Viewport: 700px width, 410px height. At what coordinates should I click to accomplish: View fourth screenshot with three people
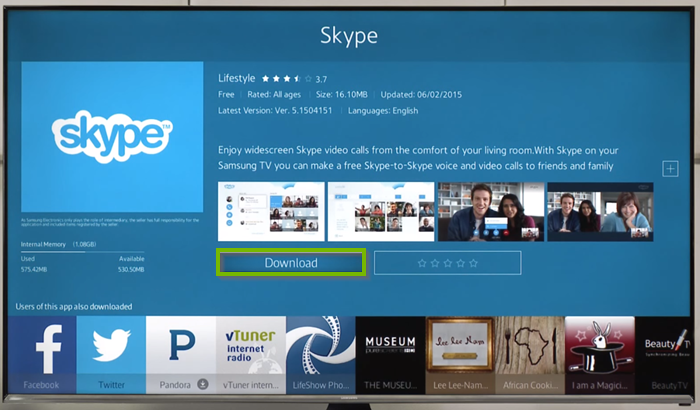tap(600, 212)
